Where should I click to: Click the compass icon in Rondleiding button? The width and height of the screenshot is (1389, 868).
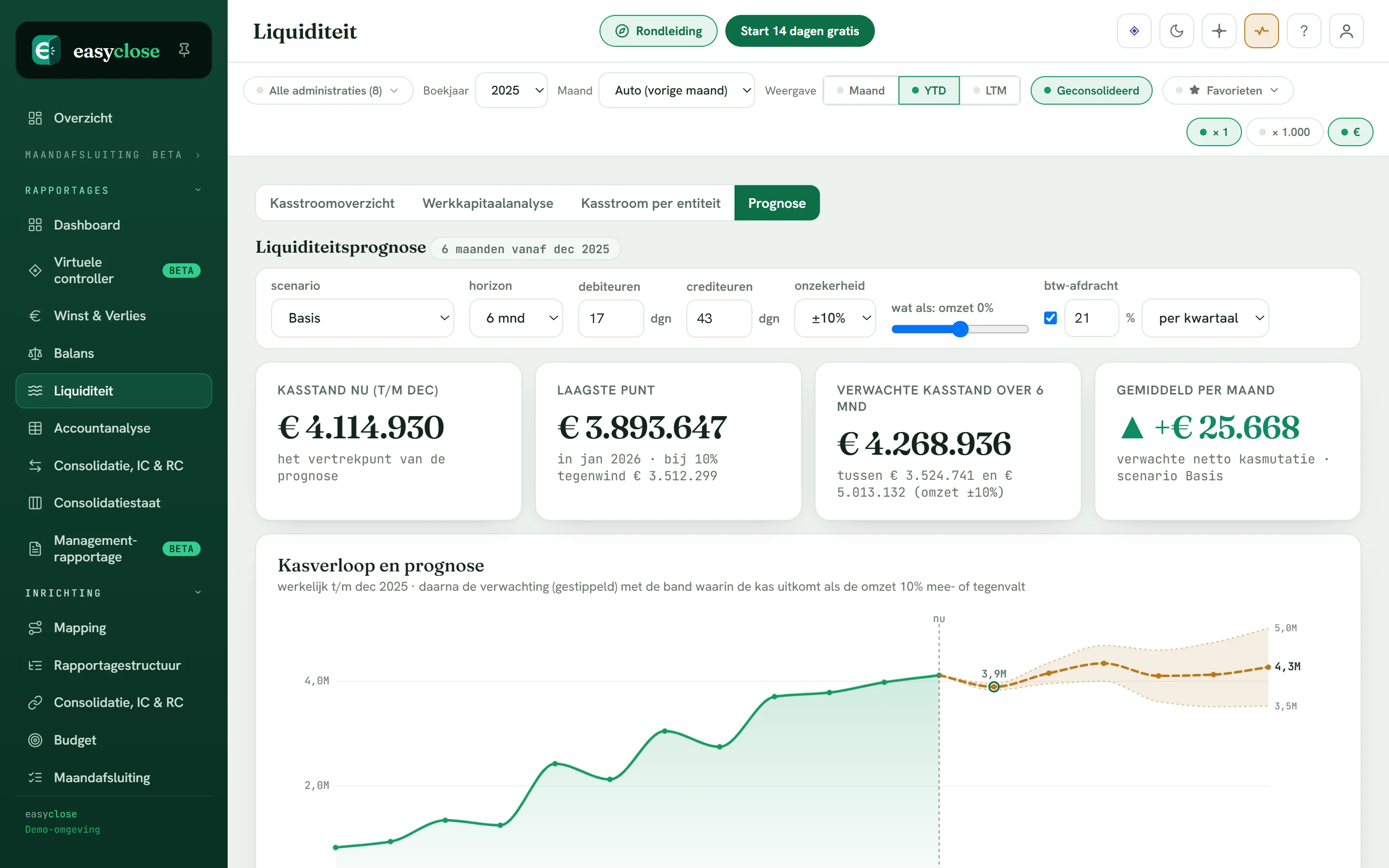coord(622,31)
